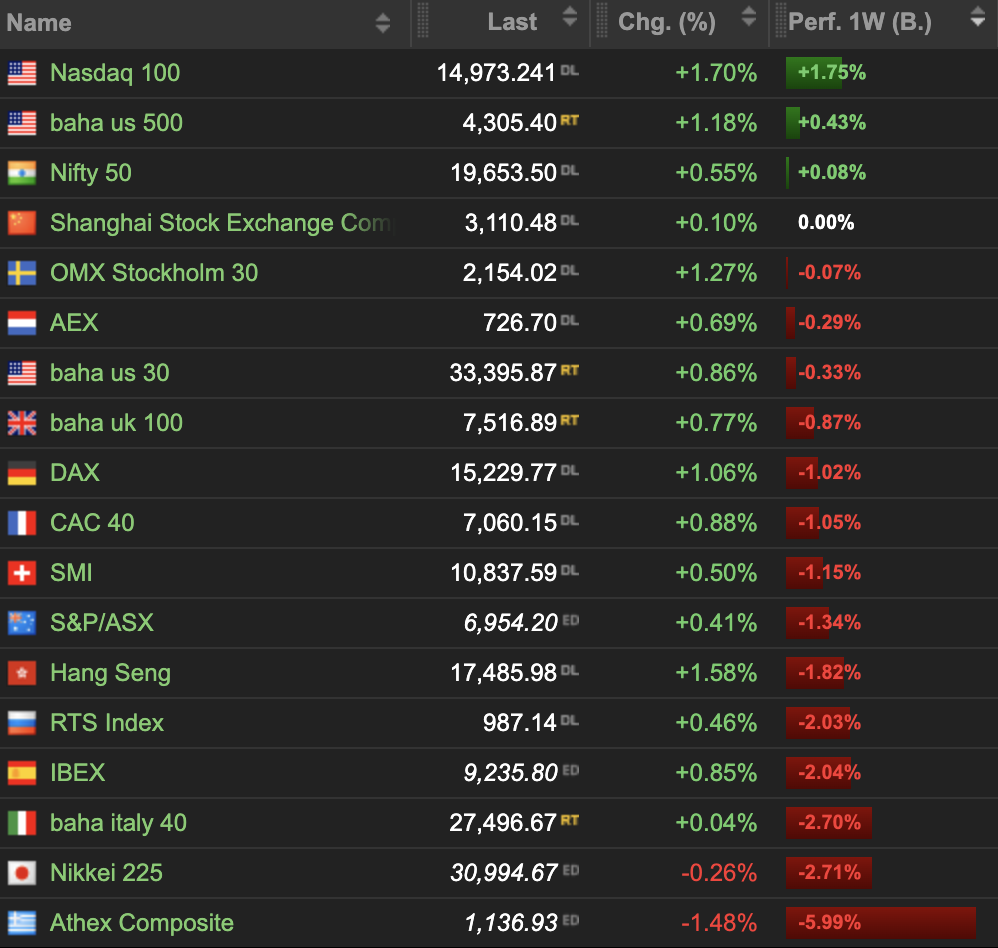Sort by Last price using its arrows
Viewport: 998px width, 948px height.
coord(570,17)
